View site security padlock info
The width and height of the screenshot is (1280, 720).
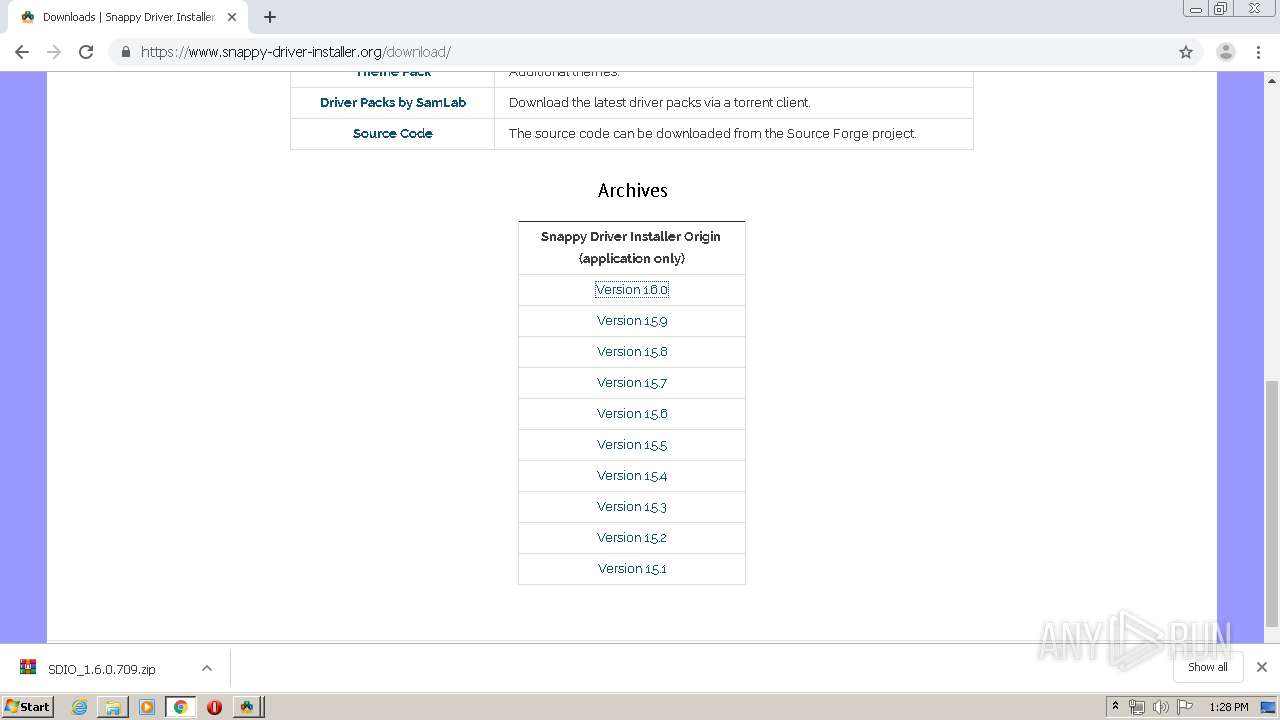pyautogui.click(x=126, y=52)
